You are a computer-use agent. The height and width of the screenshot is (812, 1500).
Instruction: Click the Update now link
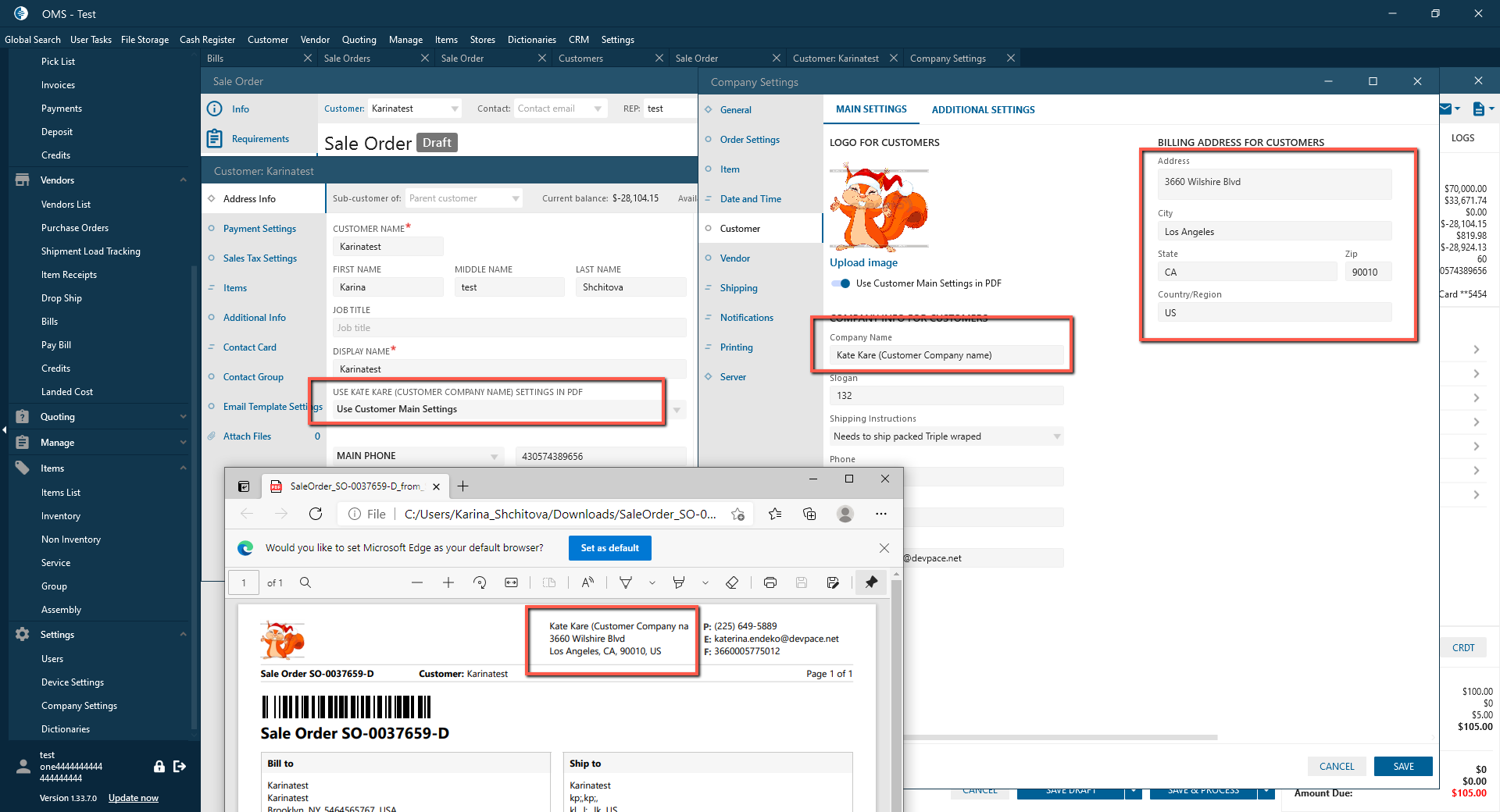coord(133,798)
